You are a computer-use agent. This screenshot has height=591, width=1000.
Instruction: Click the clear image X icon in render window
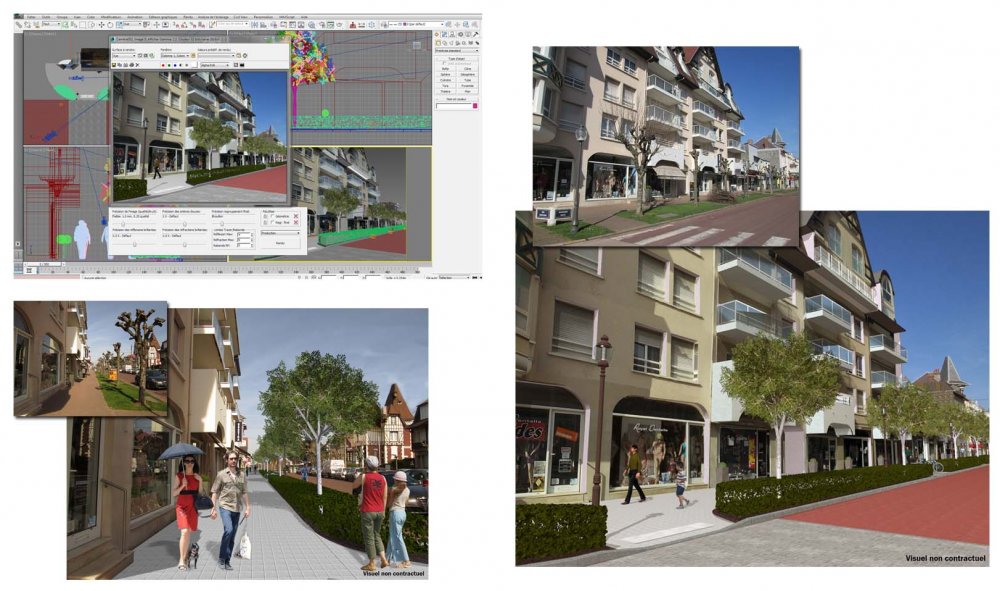coord(137,65)
